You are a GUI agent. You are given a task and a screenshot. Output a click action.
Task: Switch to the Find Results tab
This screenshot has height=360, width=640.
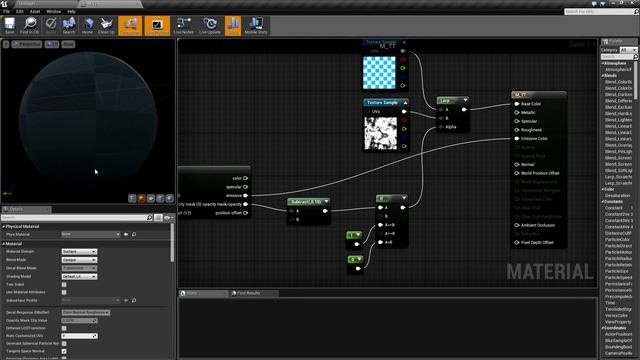(x=253, y=293)
